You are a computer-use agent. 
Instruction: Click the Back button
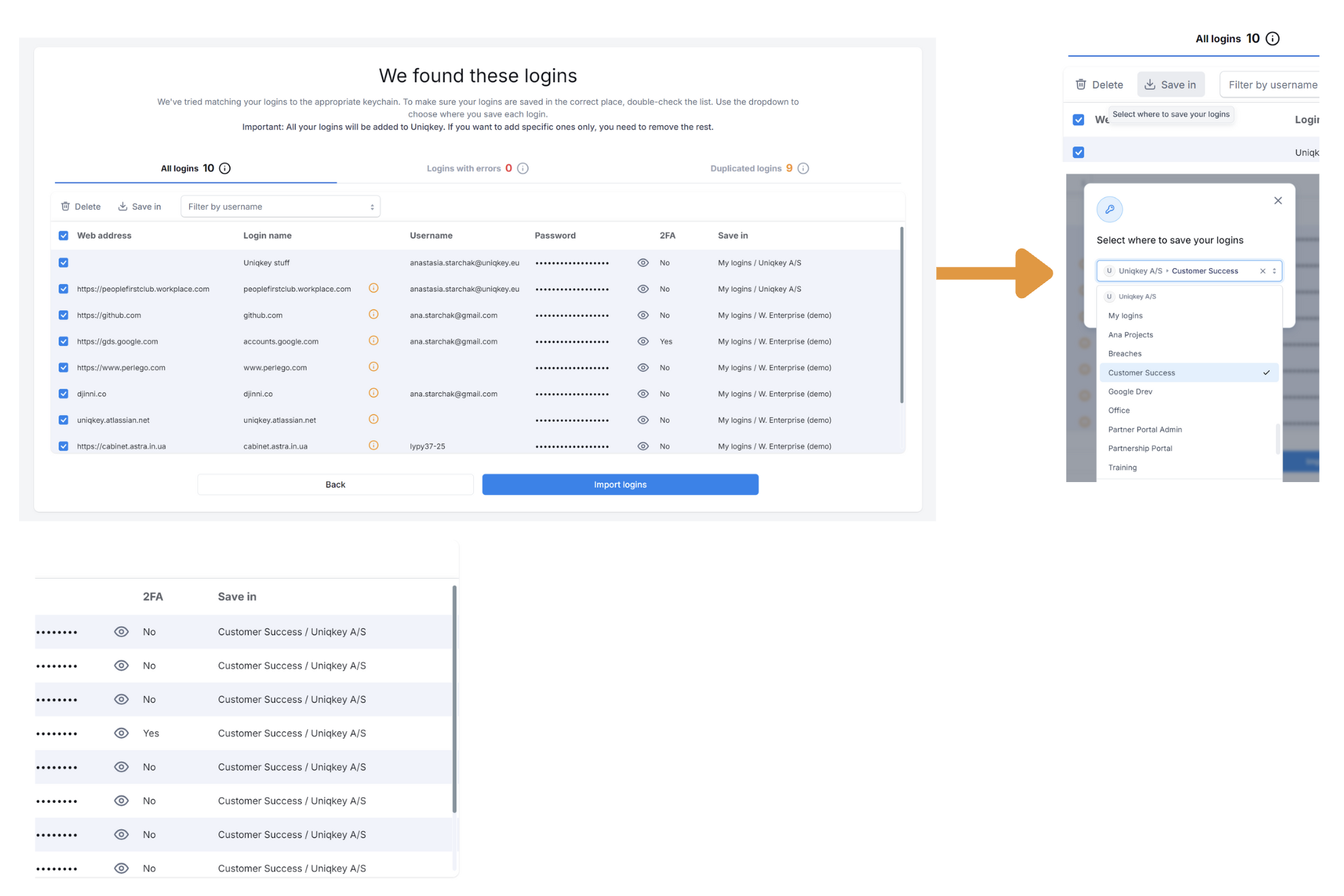[x=335, y=485]
